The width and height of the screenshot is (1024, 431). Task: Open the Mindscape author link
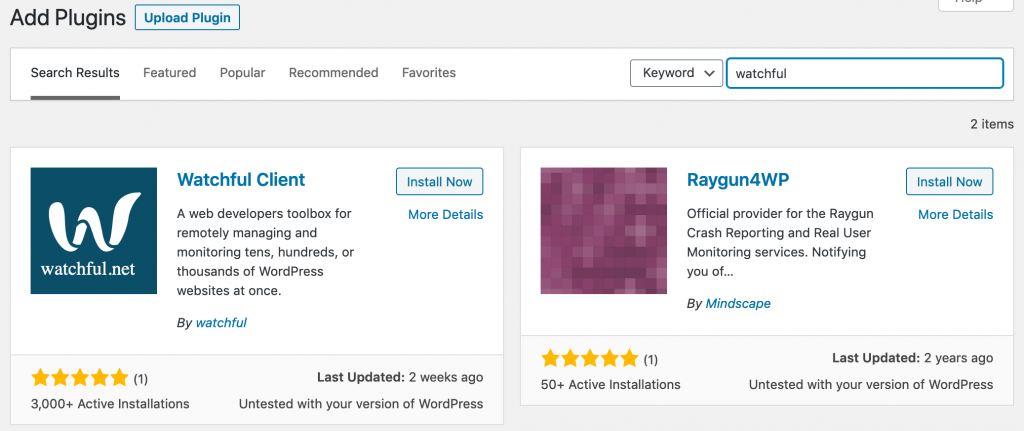tap(738, 304)
